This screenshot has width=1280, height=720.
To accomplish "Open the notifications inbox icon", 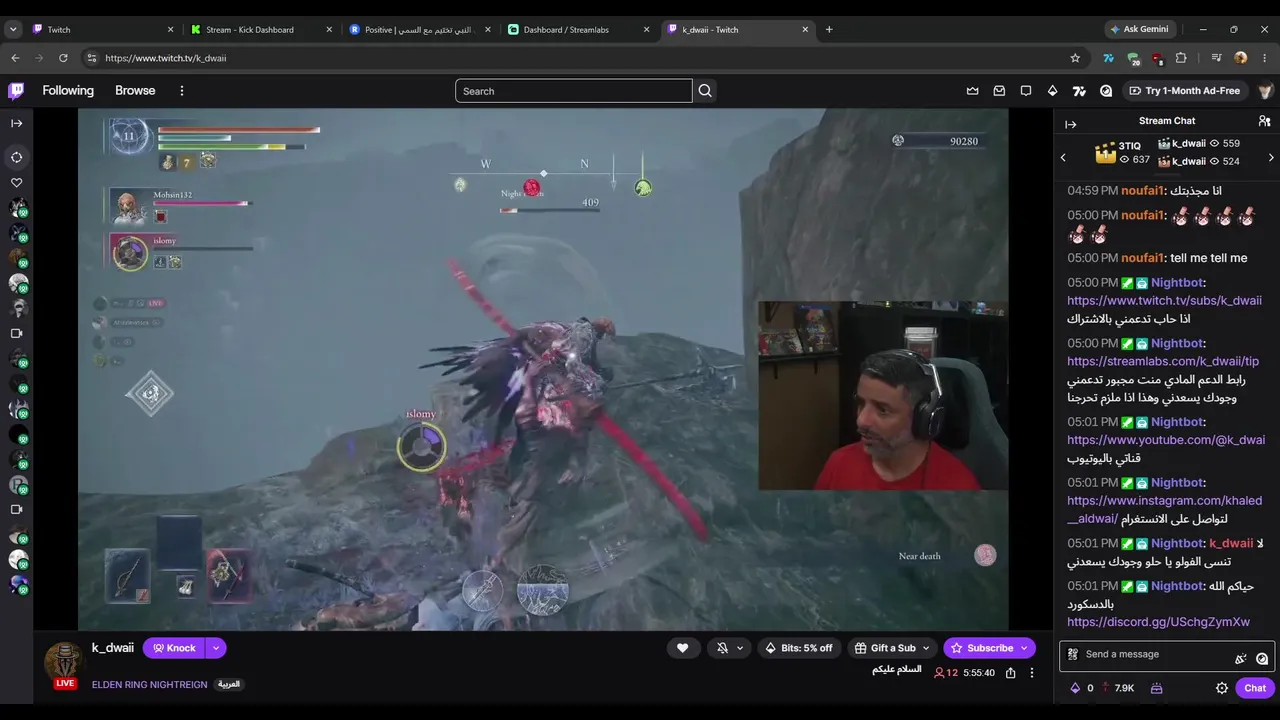I will (x=999, y=91).
